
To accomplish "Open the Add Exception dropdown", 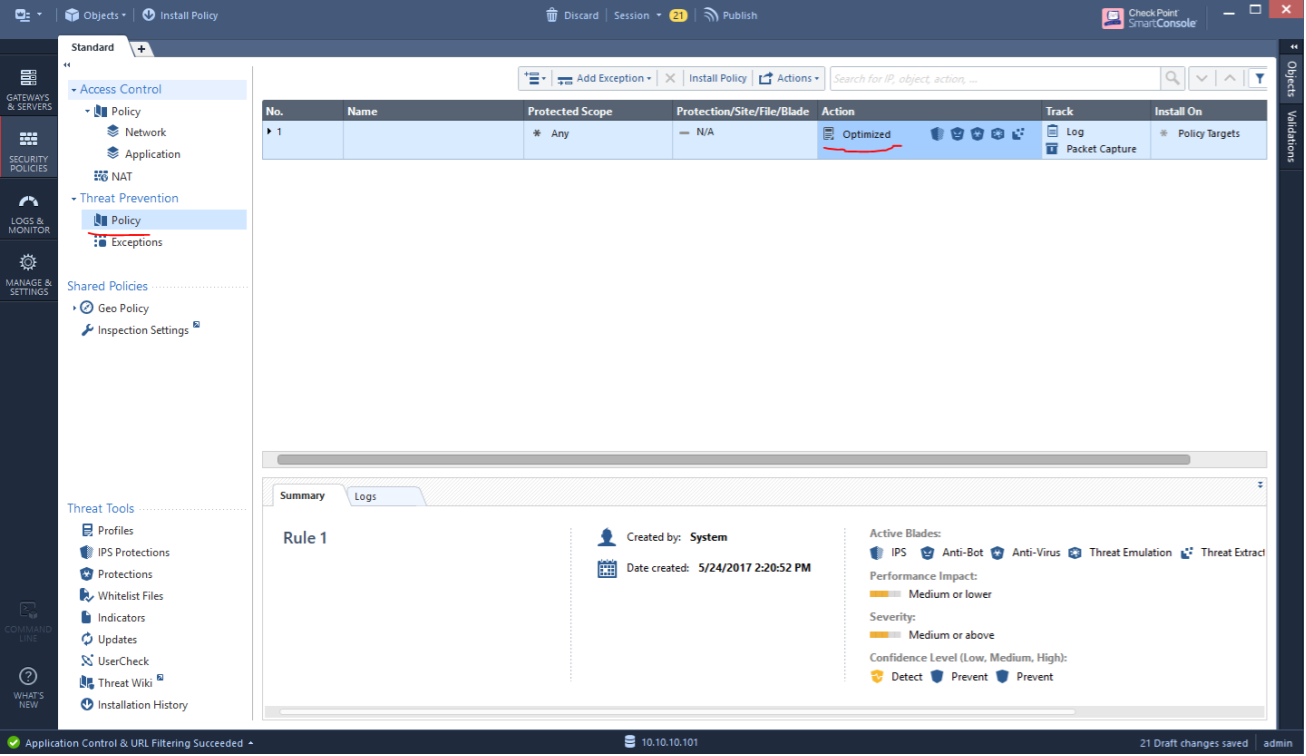I will 604,78.
